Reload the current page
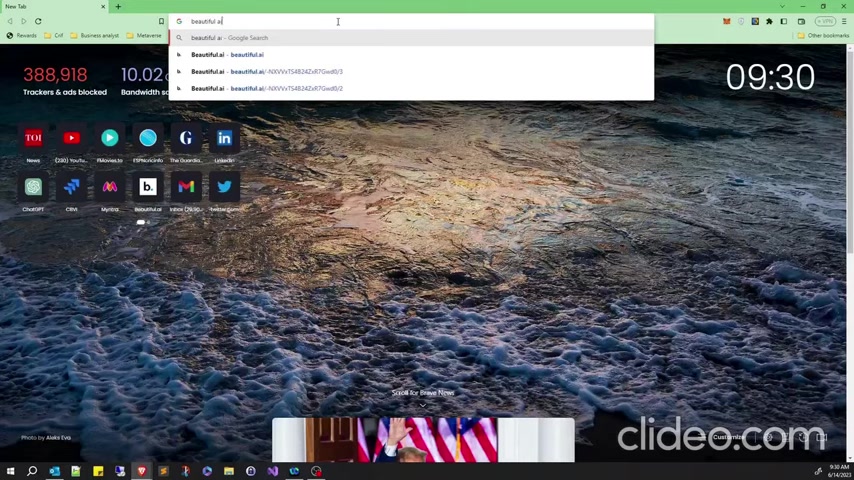This screenshot has width=854, height=480. pos(38,21)
